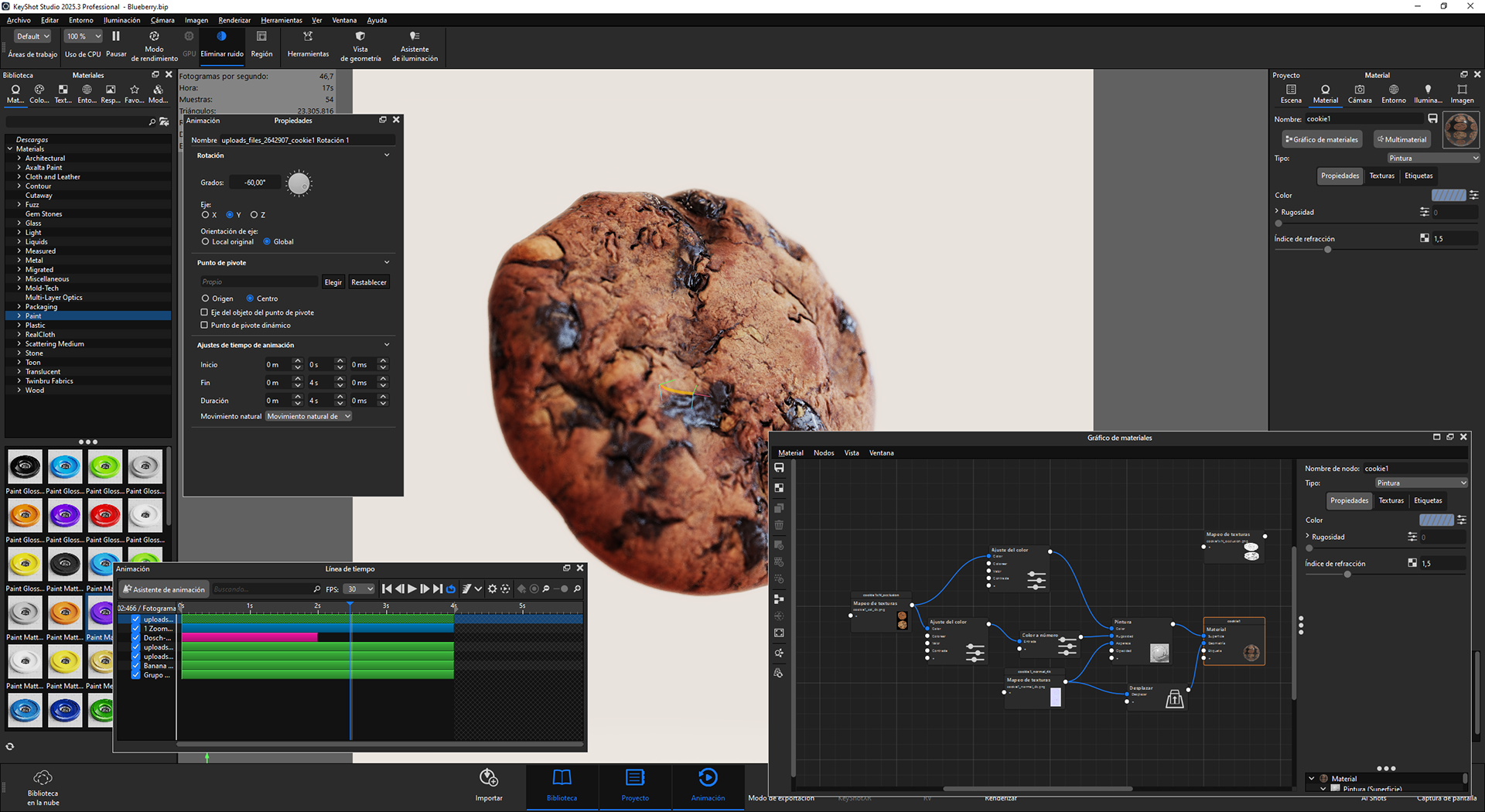Image resolution: width=1485 pixels, height=812 pixels.
Task: Open the Movimiento natural dropdown
Action: coord(309,417)
